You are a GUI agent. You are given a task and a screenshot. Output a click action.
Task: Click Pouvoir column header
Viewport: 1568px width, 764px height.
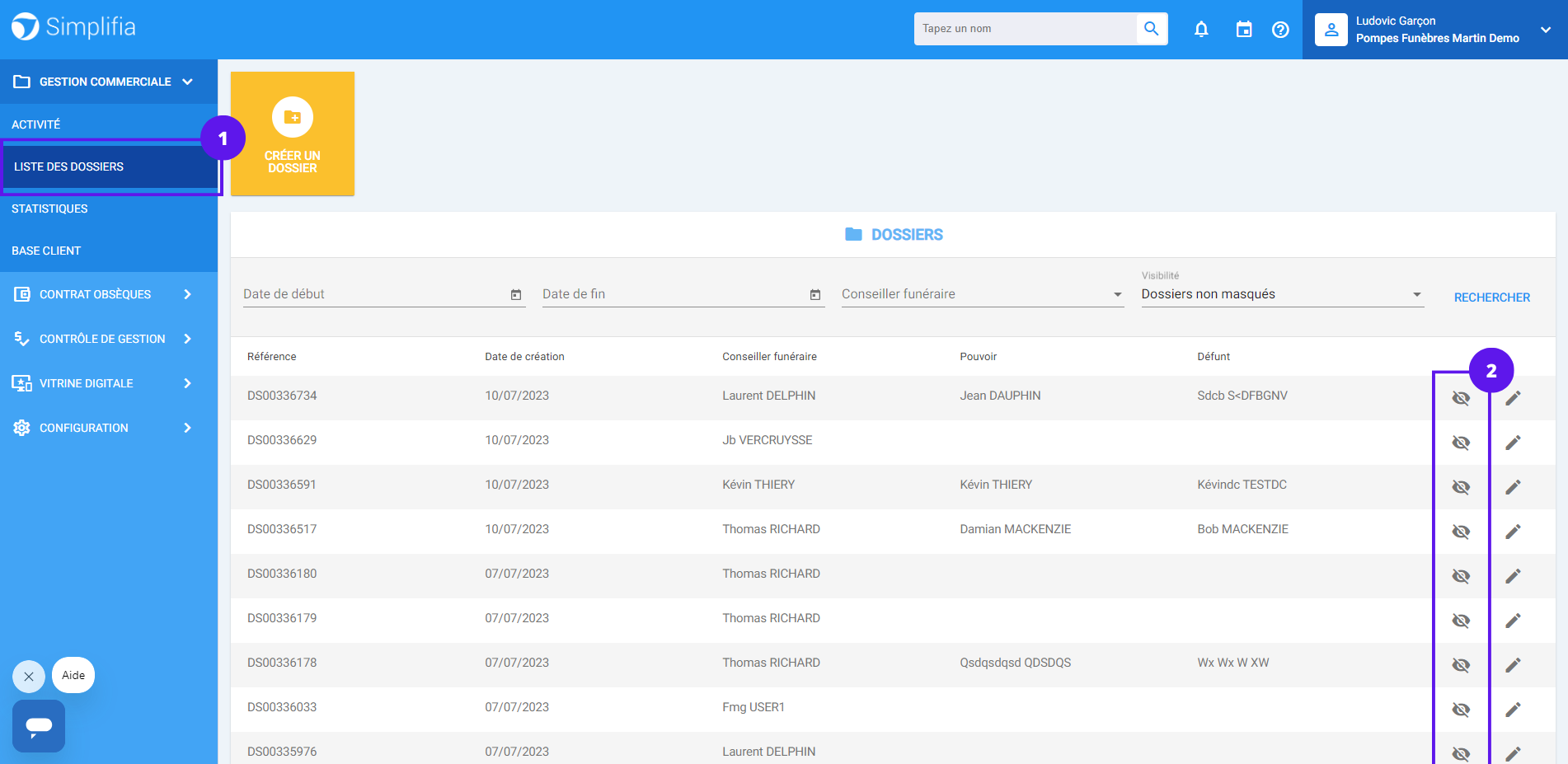[979, 357]
